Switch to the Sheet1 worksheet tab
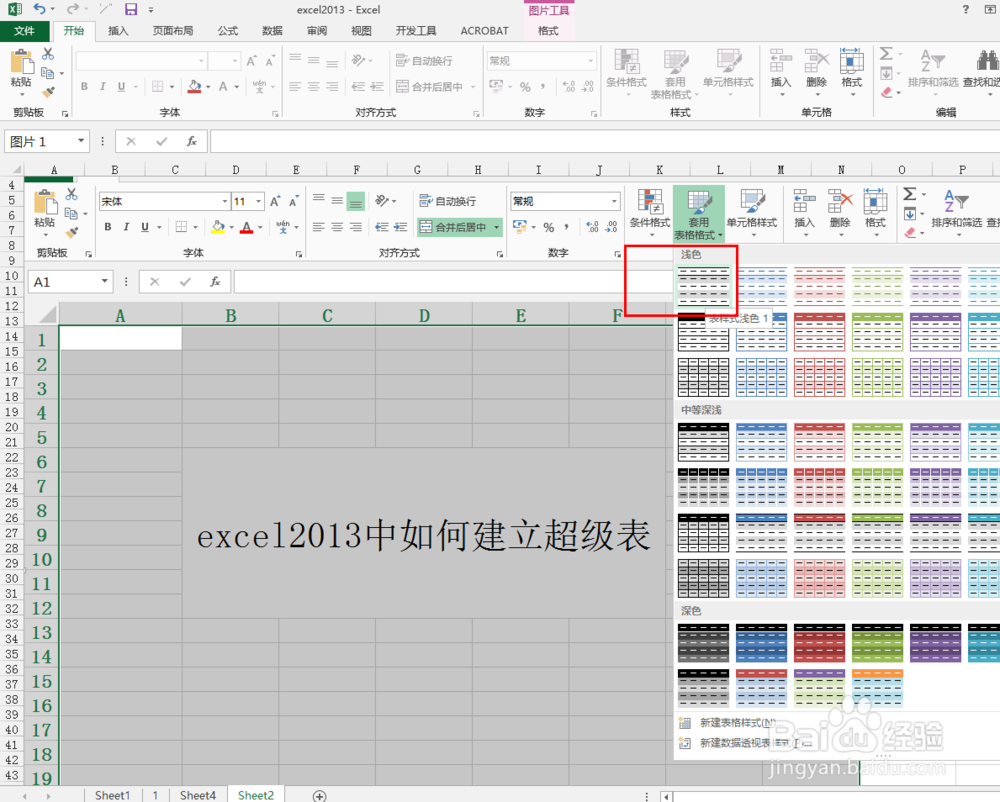The image size is (1000, 802). pyautogui.click(x=111, y=795)
